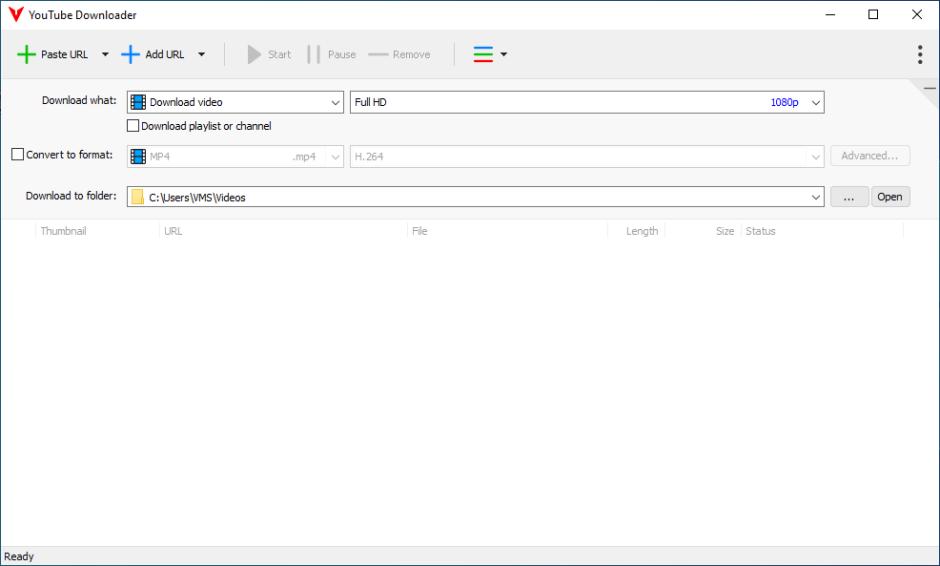The width and height of the screenshot is (940, 566).
Task: Click the Remove minus icon
Action: pos(378,55)
